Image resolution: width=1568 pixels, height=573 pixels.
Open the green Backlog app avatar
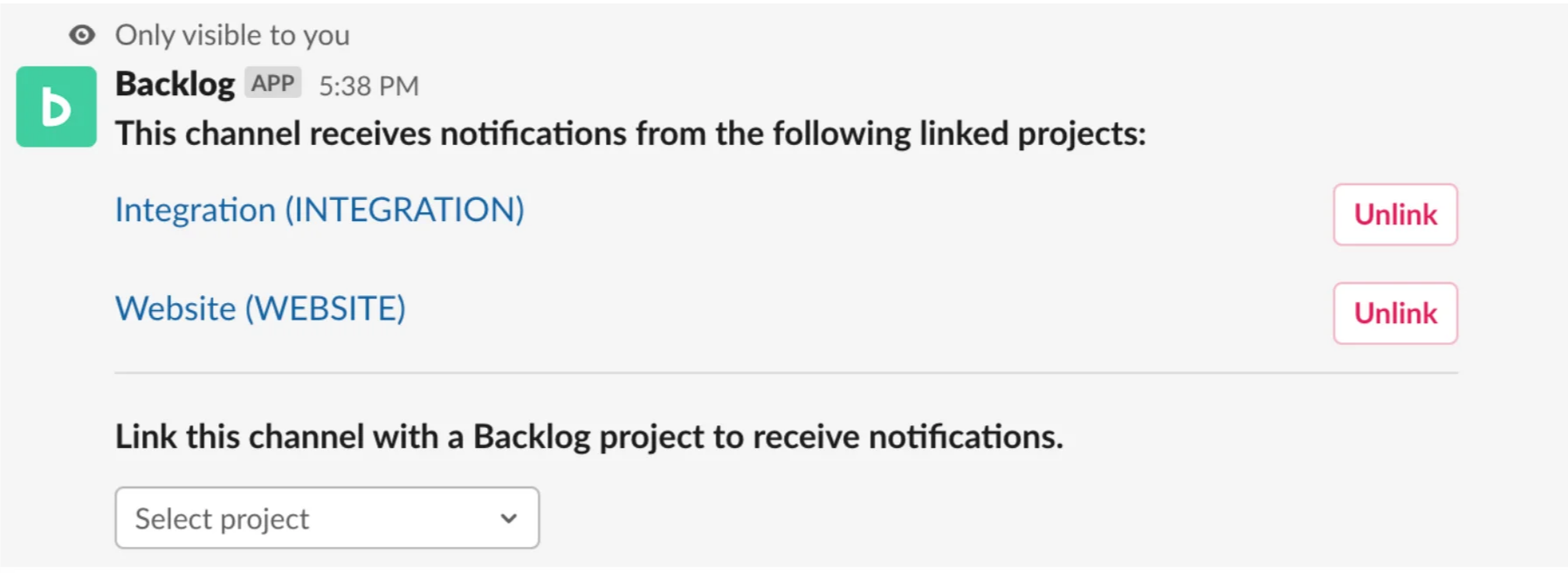click(x=57, y=107)
